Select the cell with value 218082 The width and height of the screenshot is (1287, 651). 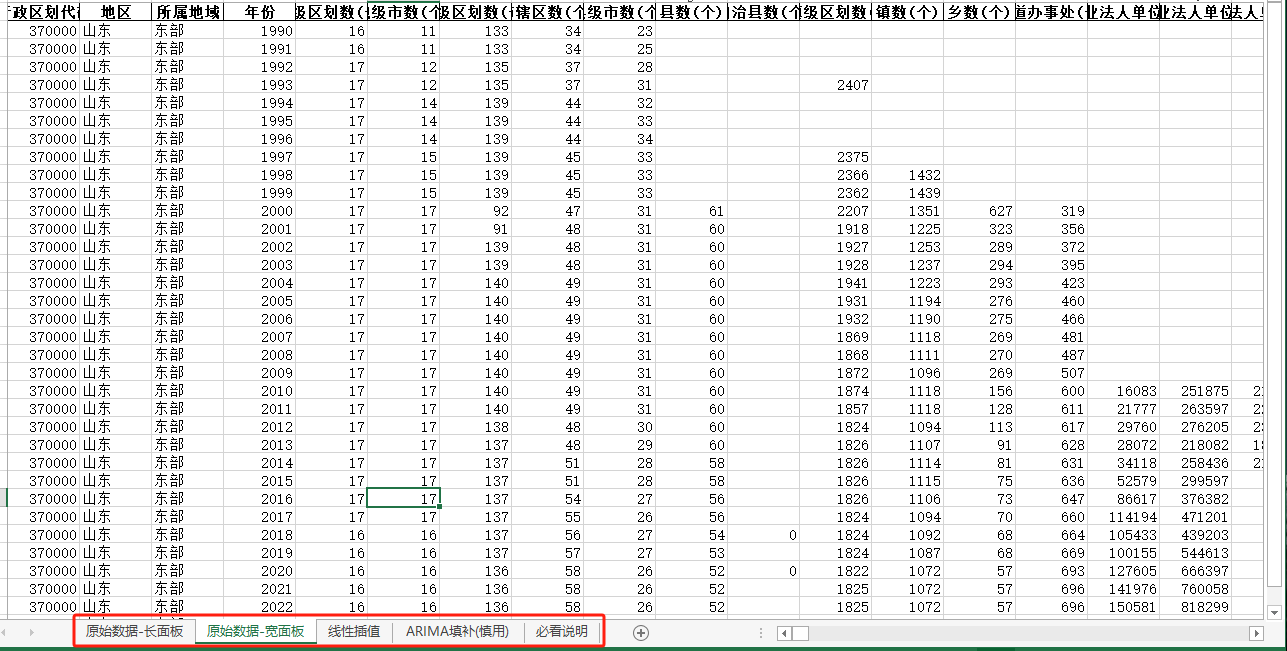tap(1195, 445)
